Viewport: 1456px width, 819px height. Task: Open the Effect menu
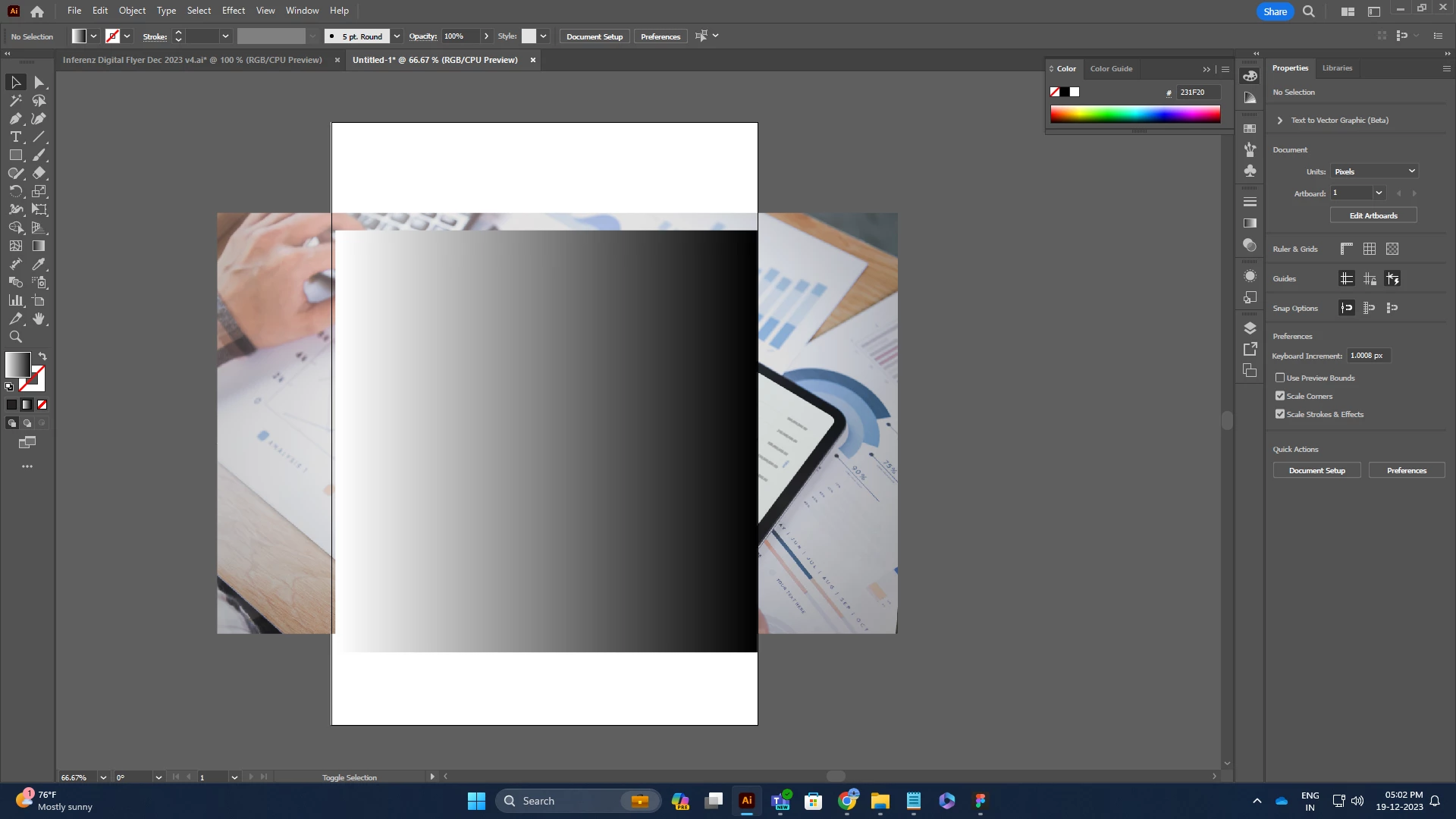[233, 11]
